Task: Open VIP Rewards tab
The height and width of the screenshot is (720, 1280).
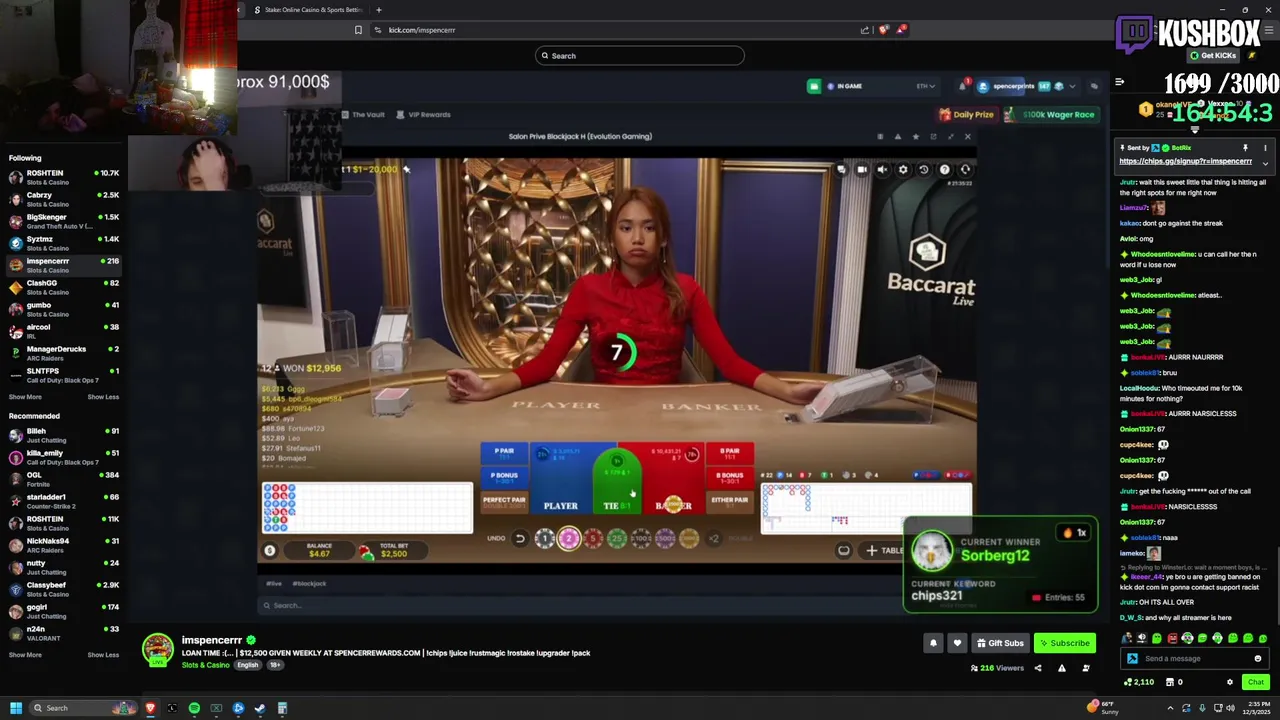Action: click(x=424, y=114)
